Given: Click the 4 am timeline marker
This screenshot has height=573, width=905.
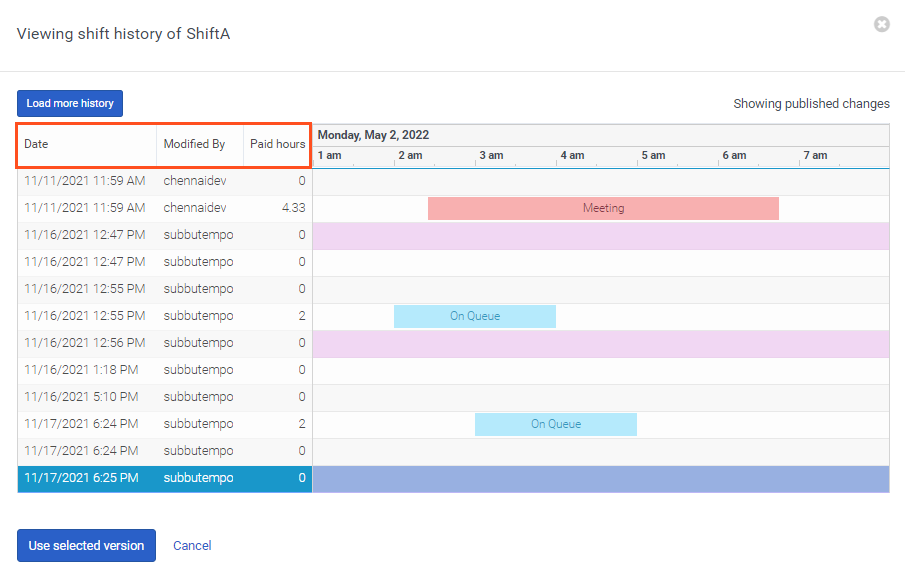Looking at the screenshot, I should (572, 156).
